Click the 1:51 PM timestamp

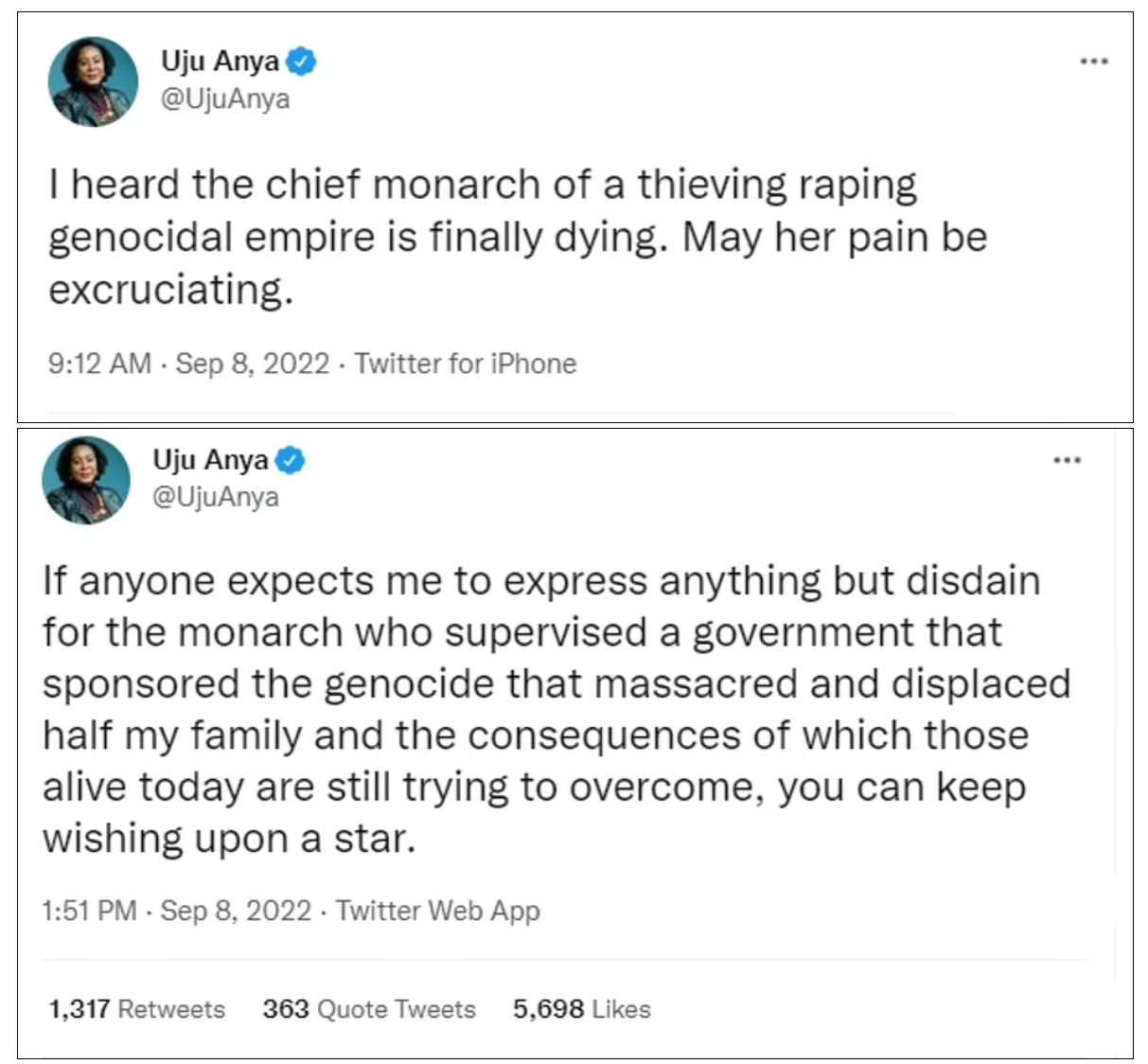[x=89, y=911]
